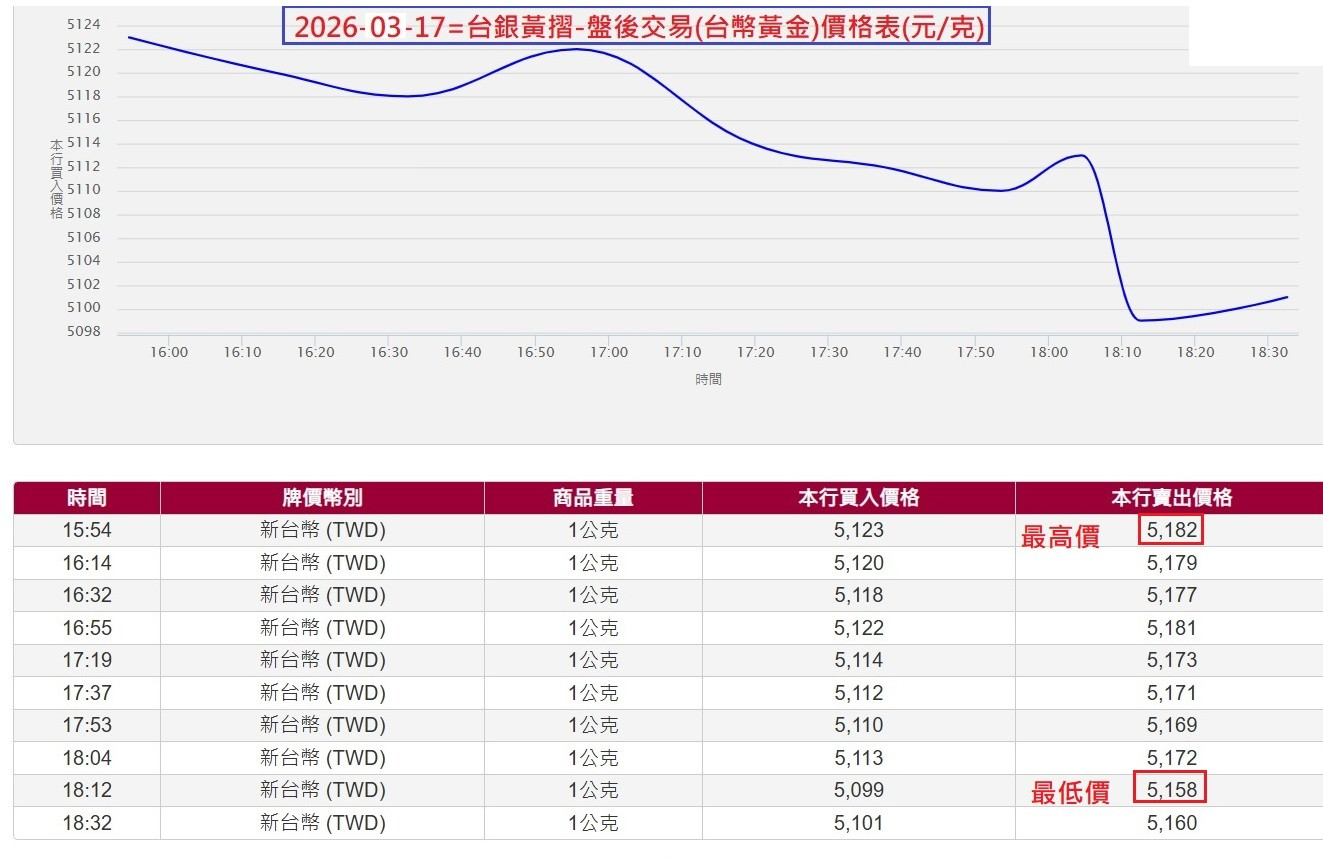Click the 商品重量 column header

(593, 498)
